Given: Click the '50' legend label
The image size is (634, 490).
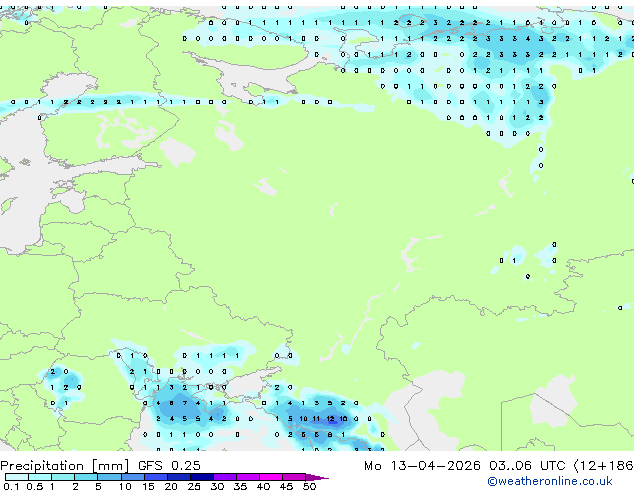Looking at the screenshot, I should pos(309,486).
